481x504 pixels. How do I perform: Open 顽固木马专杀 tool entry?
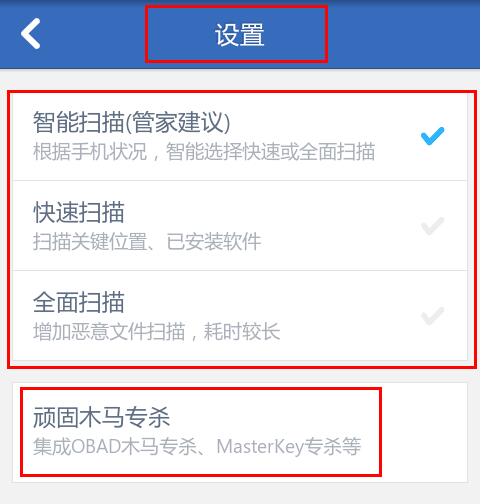tap(240, 433)
